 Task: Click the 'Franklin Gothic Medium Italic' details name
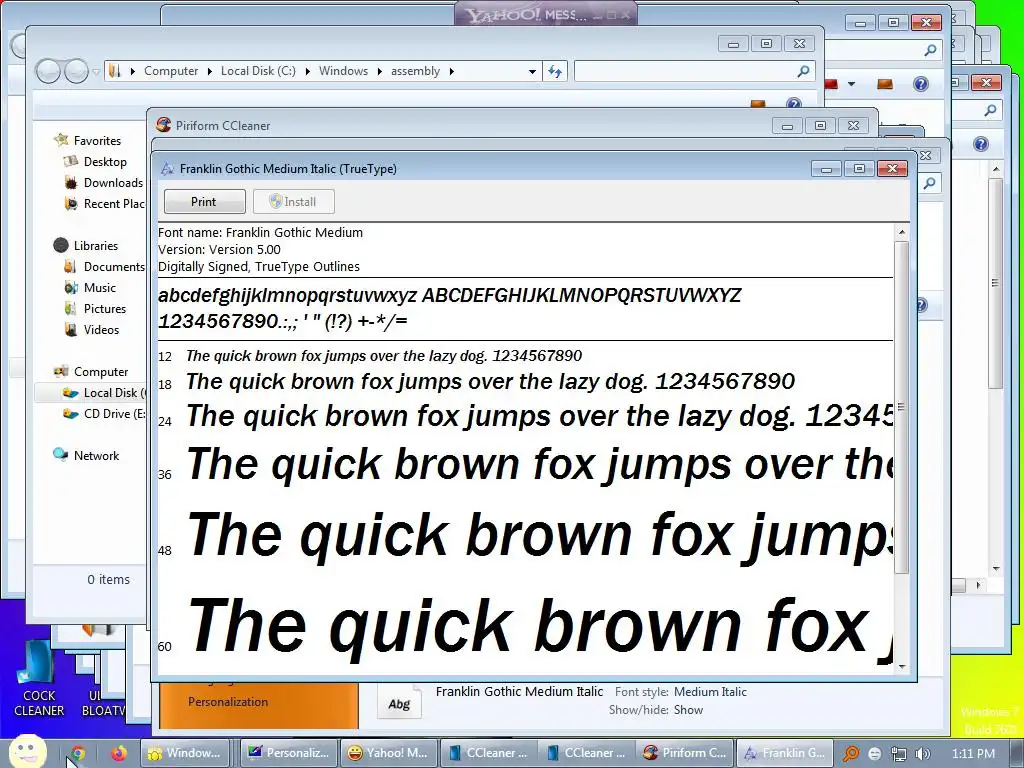(519, 691)
